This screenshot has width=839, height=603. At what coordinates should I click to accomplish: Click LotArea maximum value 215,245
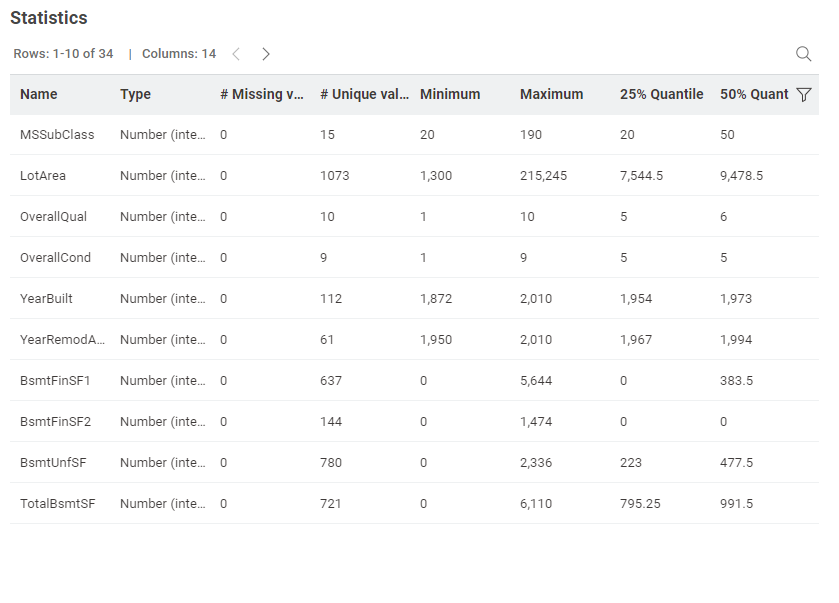(543, 175)
